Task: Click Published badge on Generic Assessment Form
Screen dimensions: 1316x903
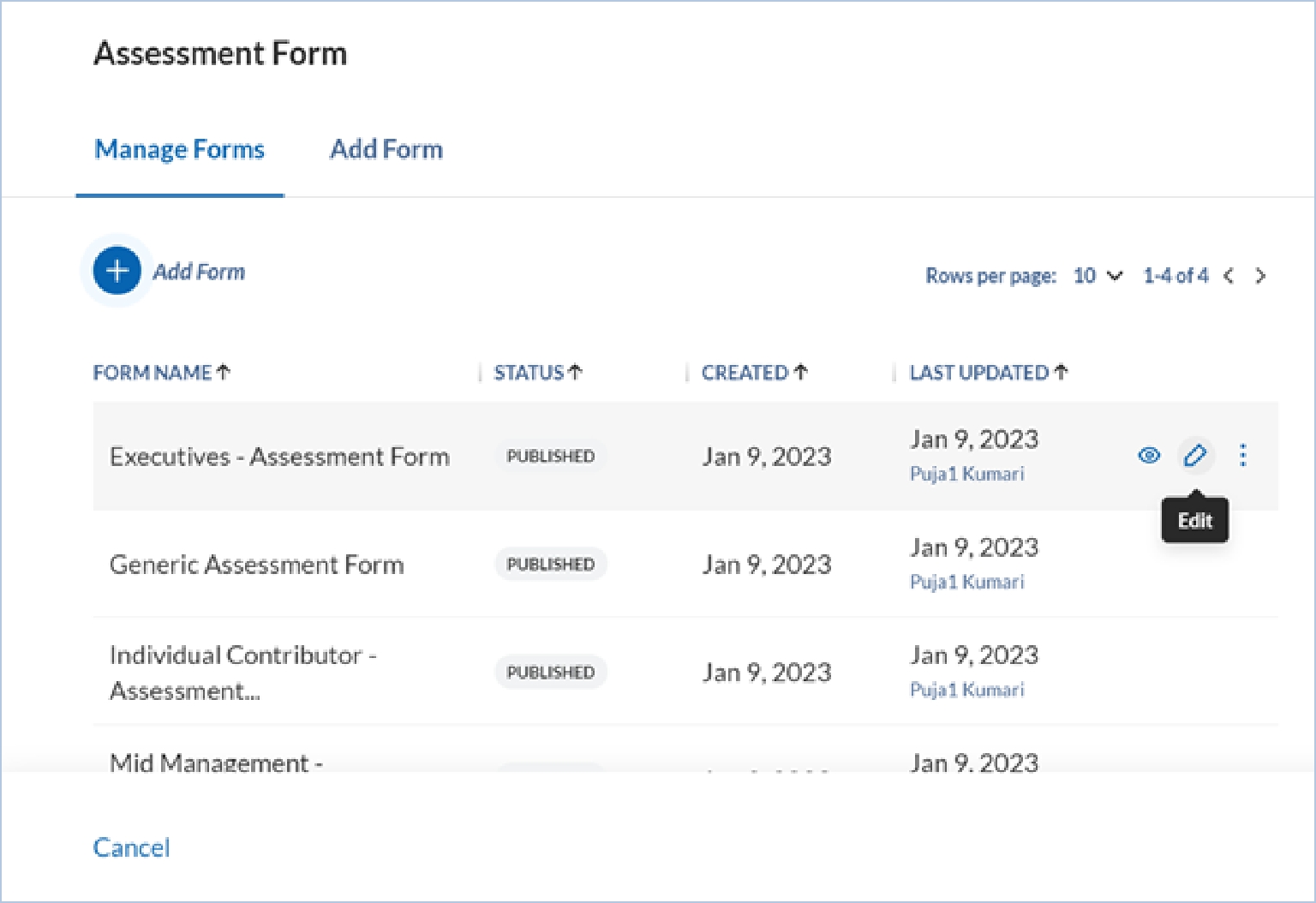Action: [550, 565]
